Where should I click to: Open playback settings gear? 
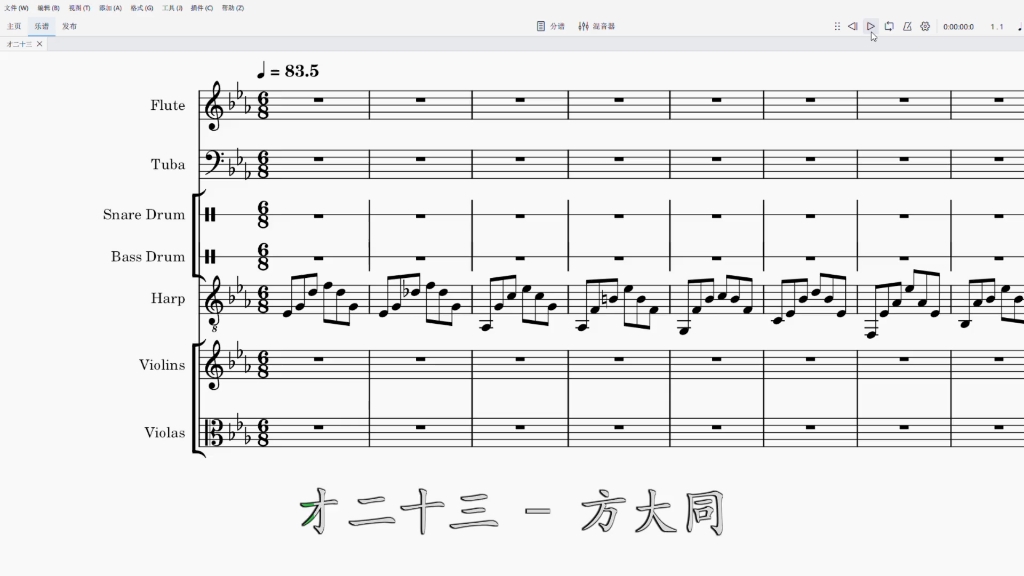(x=925, y=26)
